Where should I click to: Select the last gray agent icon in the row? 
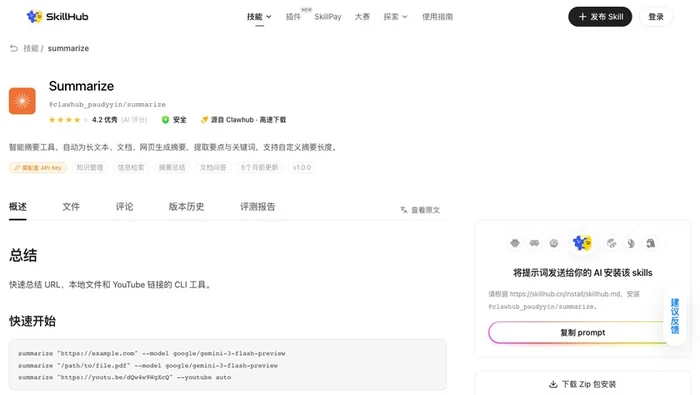(x=650, y=243)
